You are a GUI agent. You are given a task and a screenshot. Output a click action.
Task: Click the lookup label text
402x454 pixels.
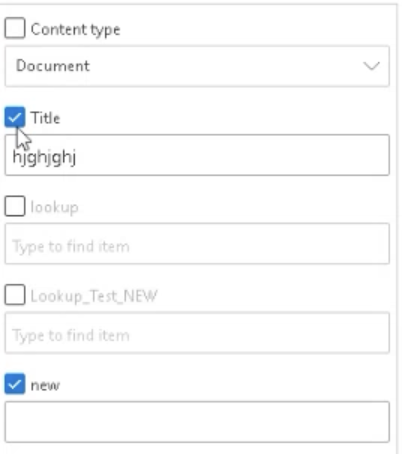(55, 207)
